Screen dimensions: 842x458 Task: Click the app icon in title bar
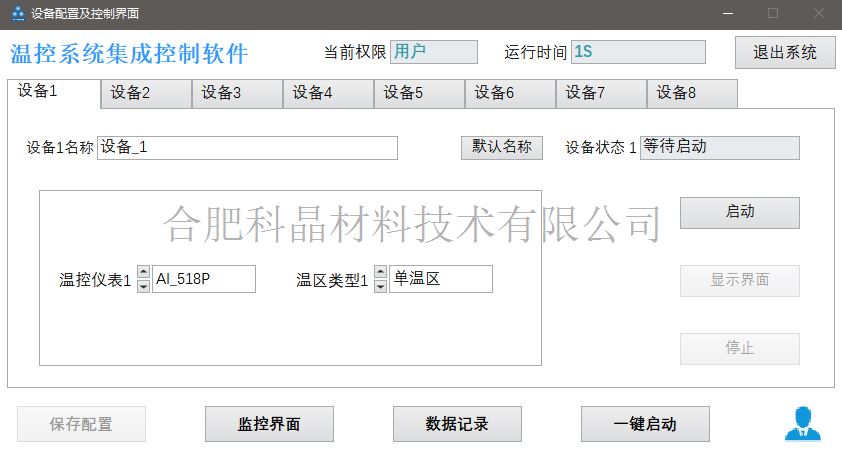(x=18, y=13)
